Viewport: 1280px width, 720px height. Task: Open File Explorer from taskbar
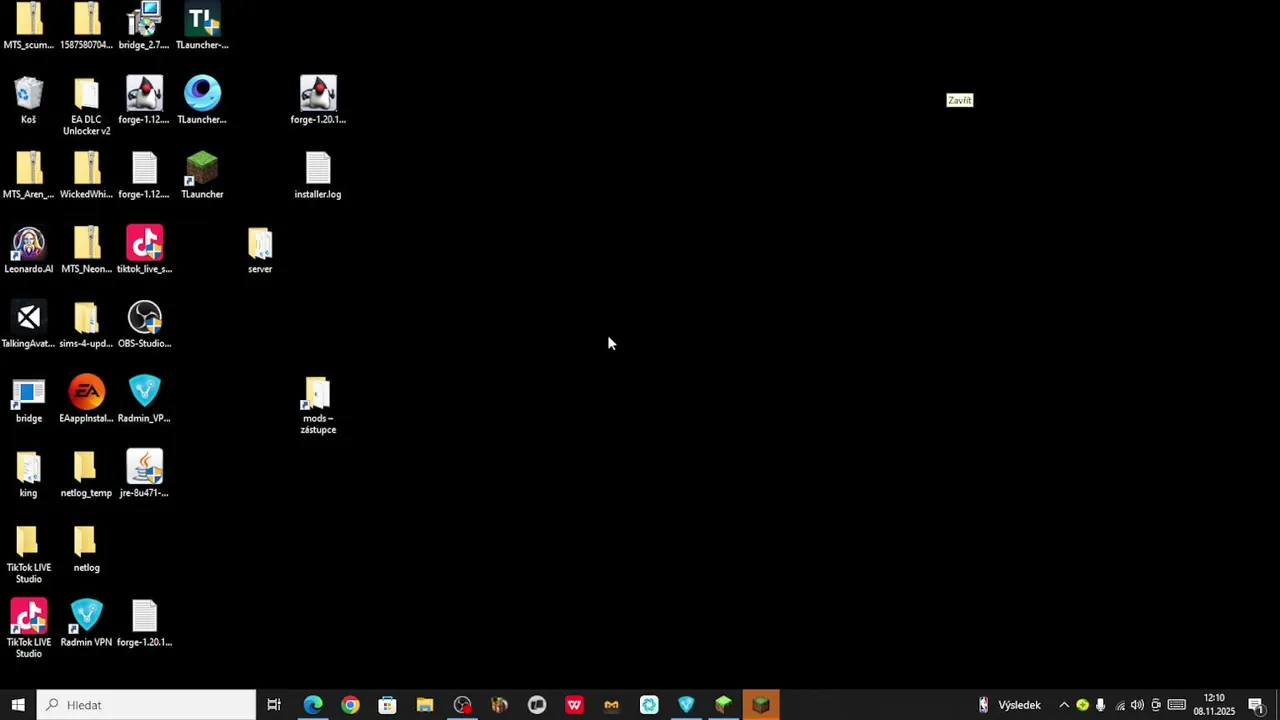pos(425,705)
